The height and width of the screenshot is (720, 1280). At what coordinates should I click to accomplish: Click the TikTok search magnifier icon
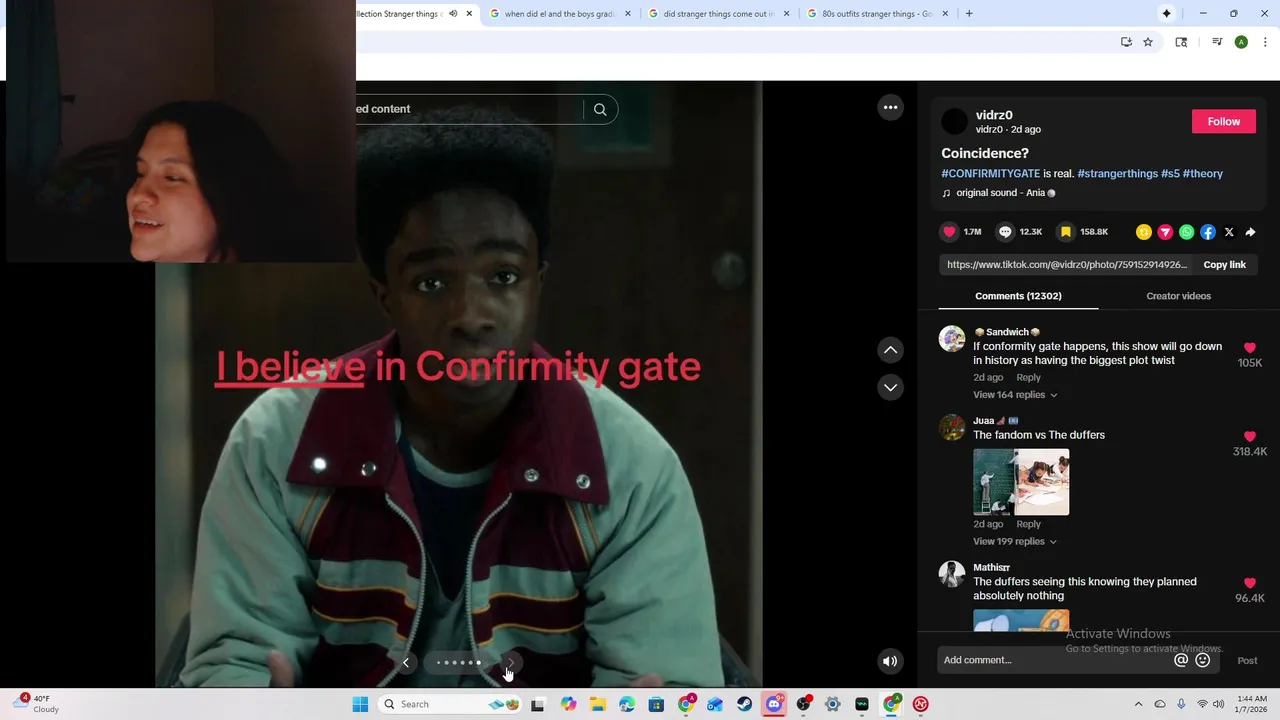tap(600, 110)
